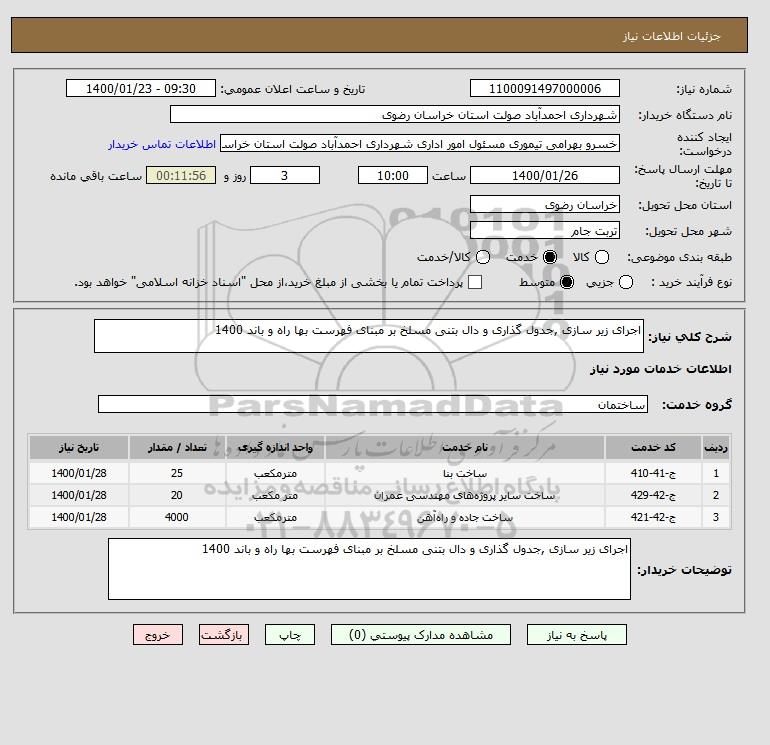770x745 pixels.
Task: Click the اطلاعات خدمات مورد نیاز heading
Action: [660, 369]
